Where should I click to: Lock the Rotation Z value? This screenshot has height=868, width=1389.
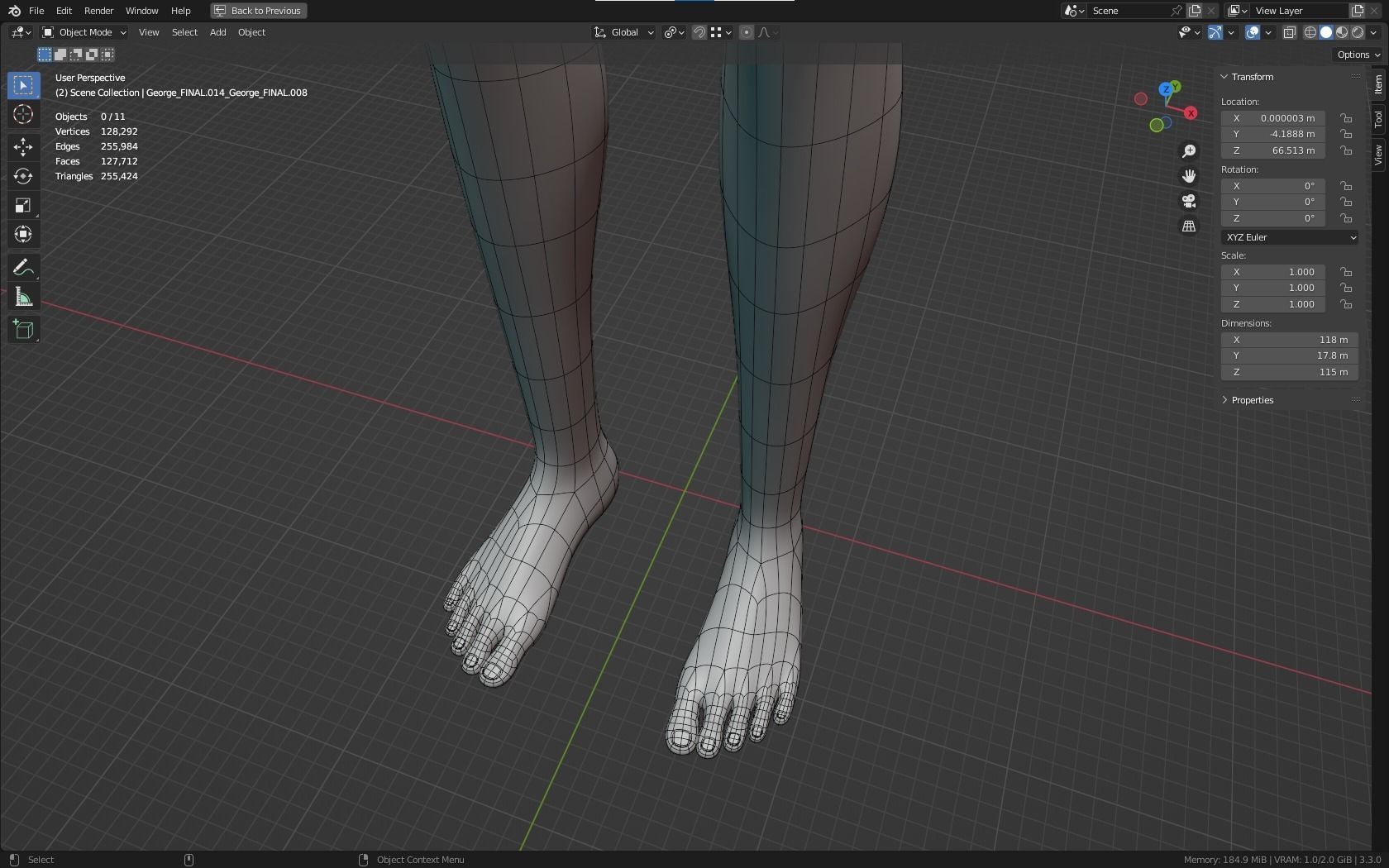[1346, 218]
